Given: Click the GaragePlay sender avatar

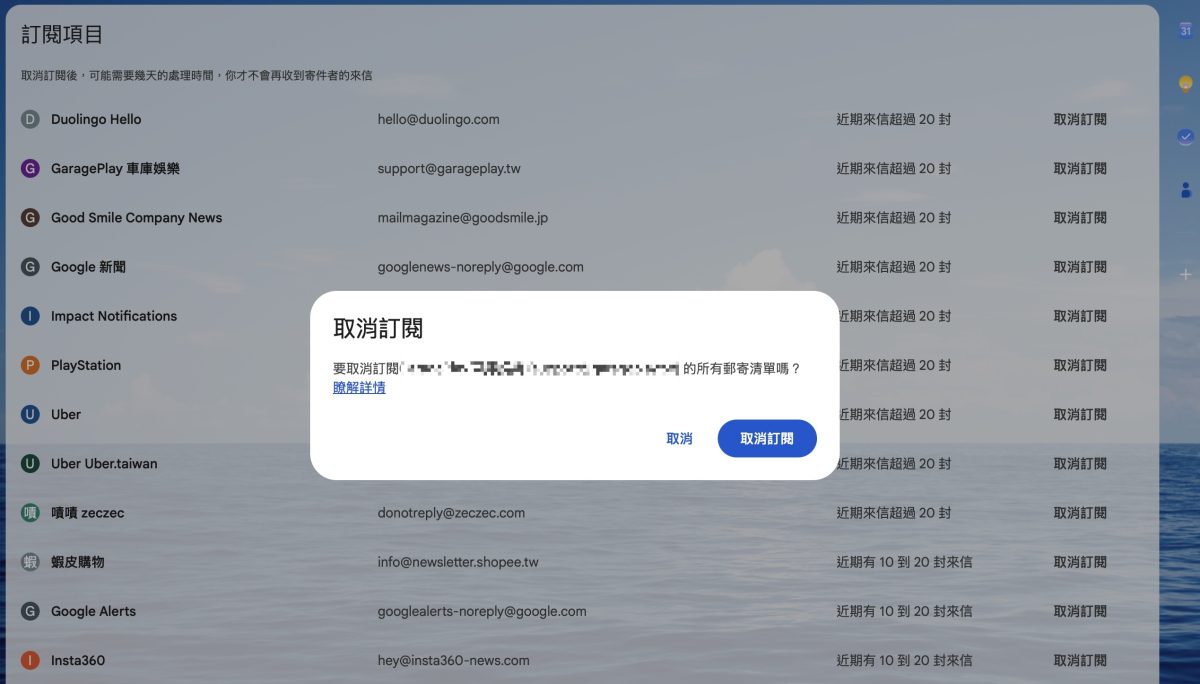Looking at the screenshot, I should pos(30,168).
